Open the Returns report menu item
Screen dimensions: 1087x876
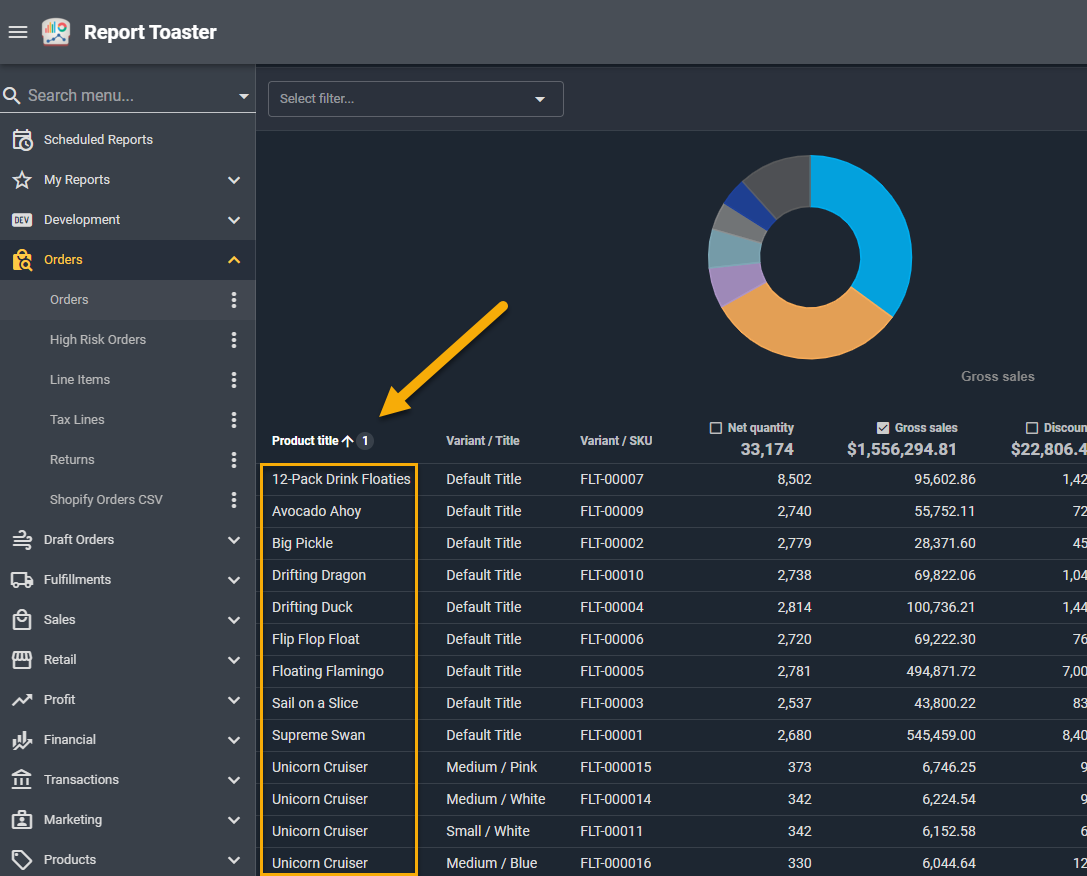tap(72, 460)
